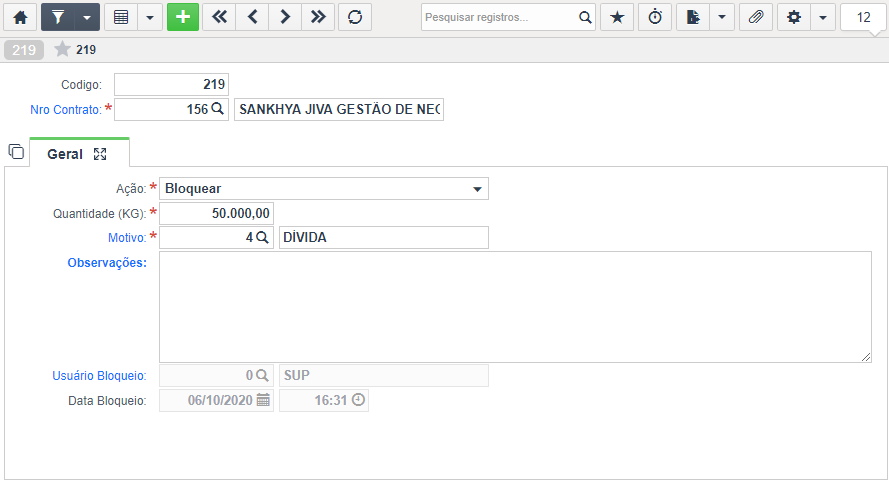
Task: Click the SANKHYA JIVA contract description field
Action: 339,109
